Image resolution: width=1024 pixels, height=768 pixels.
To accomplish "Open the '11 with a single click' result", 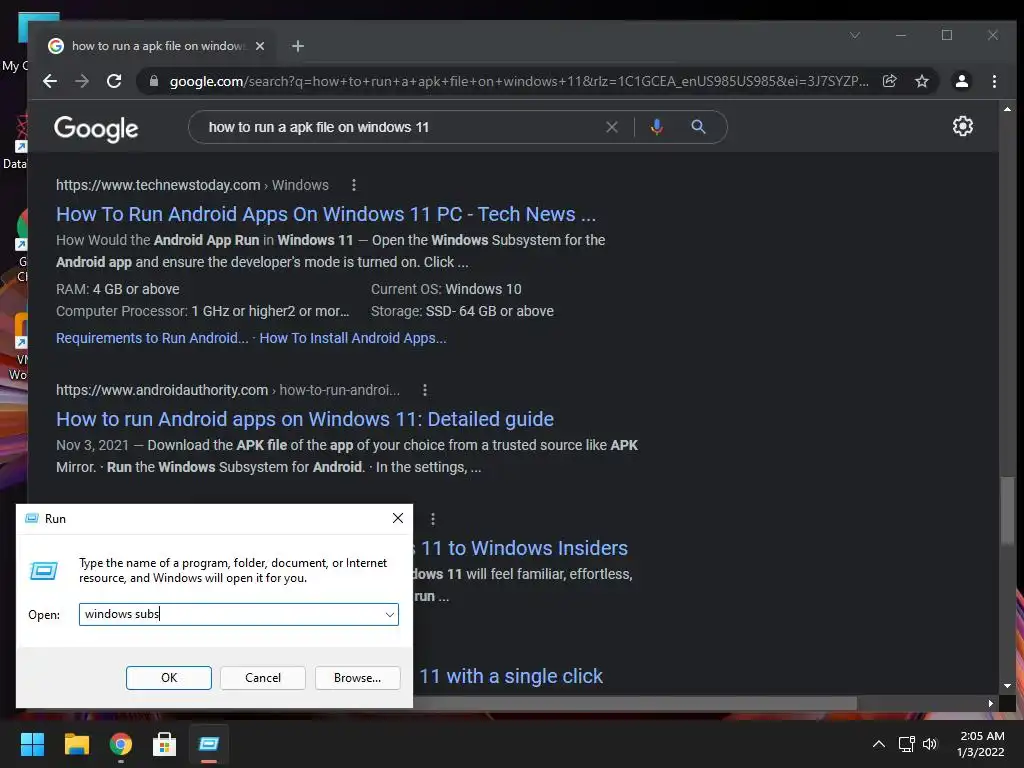I will pos(511,676).
